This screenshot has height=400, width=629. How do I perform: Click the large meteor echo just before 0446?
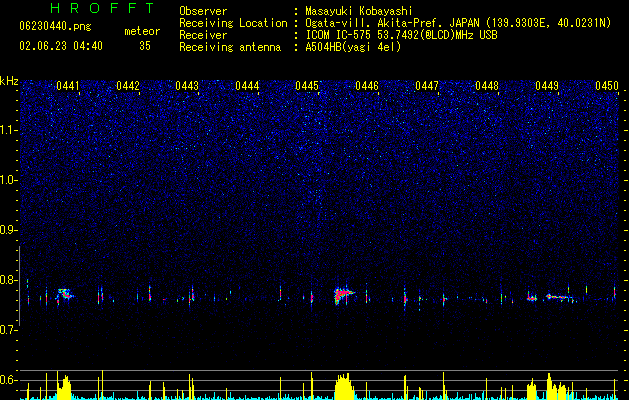(343, 295)
